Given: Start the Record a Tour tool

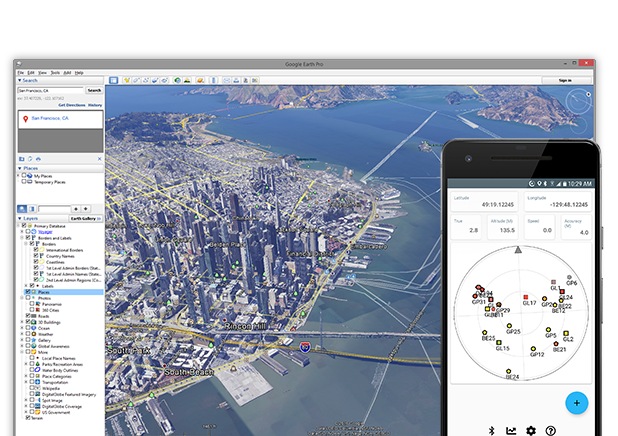Looking at the screenshot, I should (x=165, y=80).
